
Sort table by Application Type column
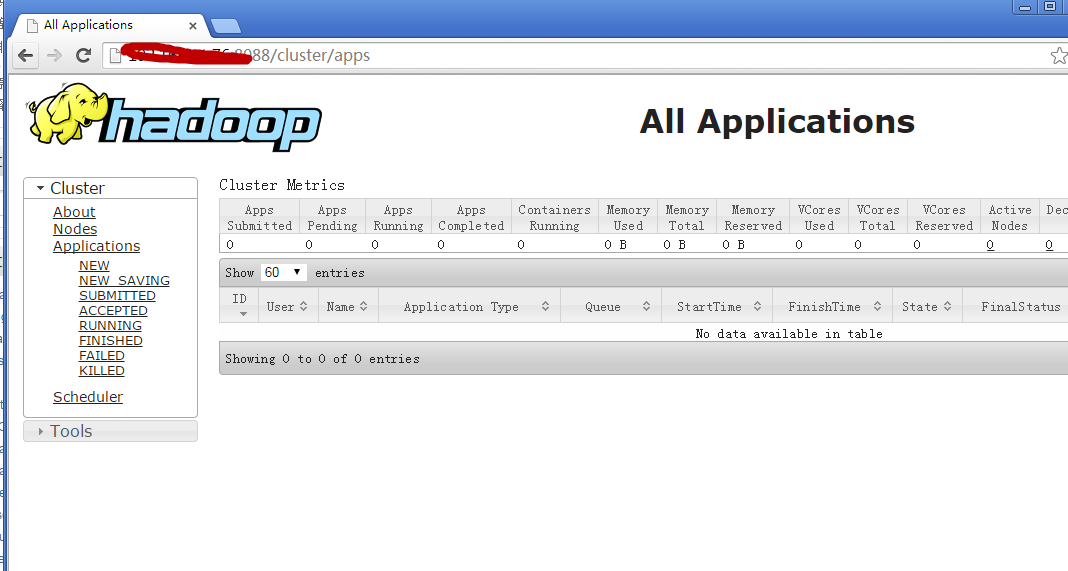click(469, 307)
